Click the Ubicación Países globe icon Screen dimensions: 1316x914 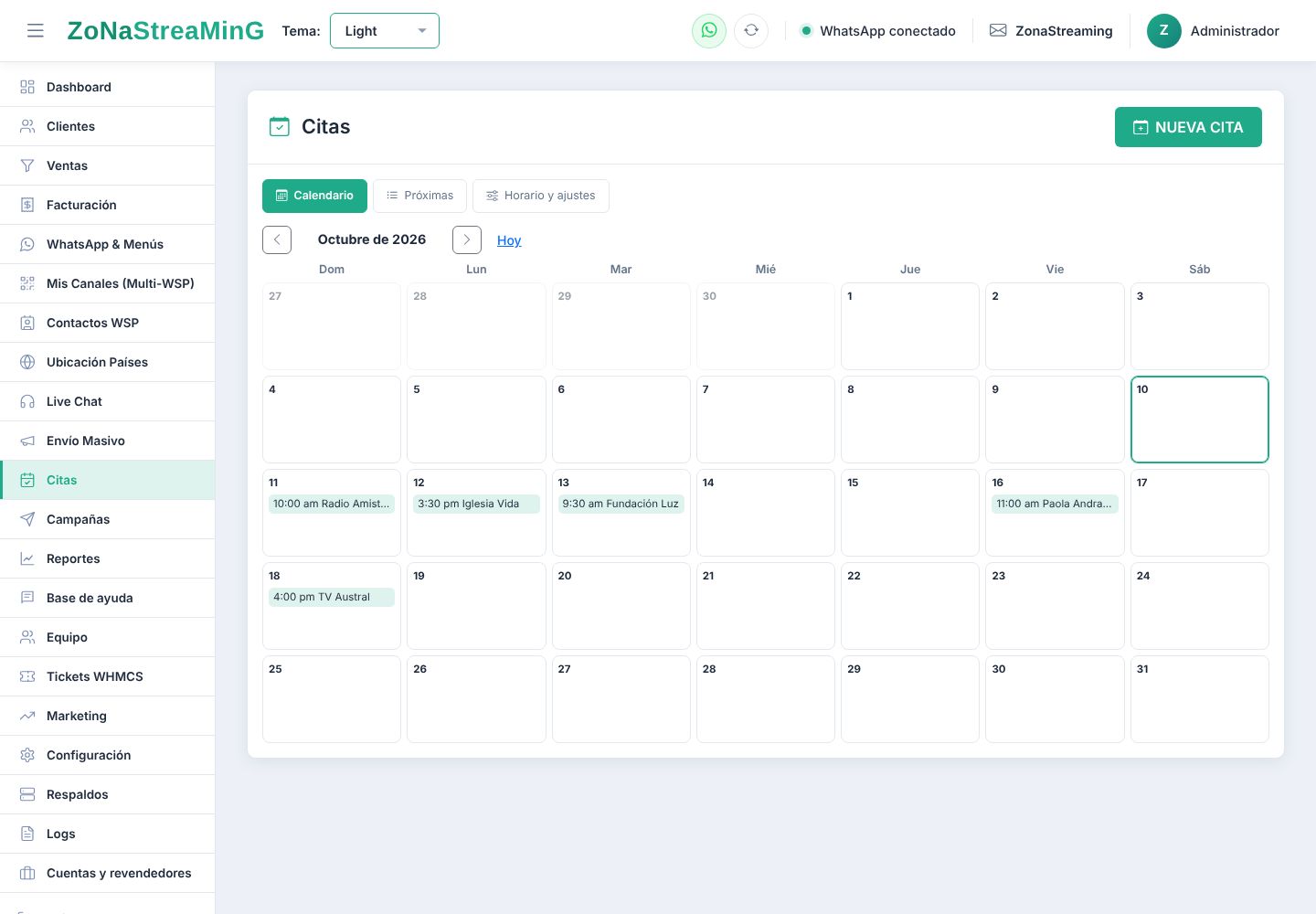point(27,362)
